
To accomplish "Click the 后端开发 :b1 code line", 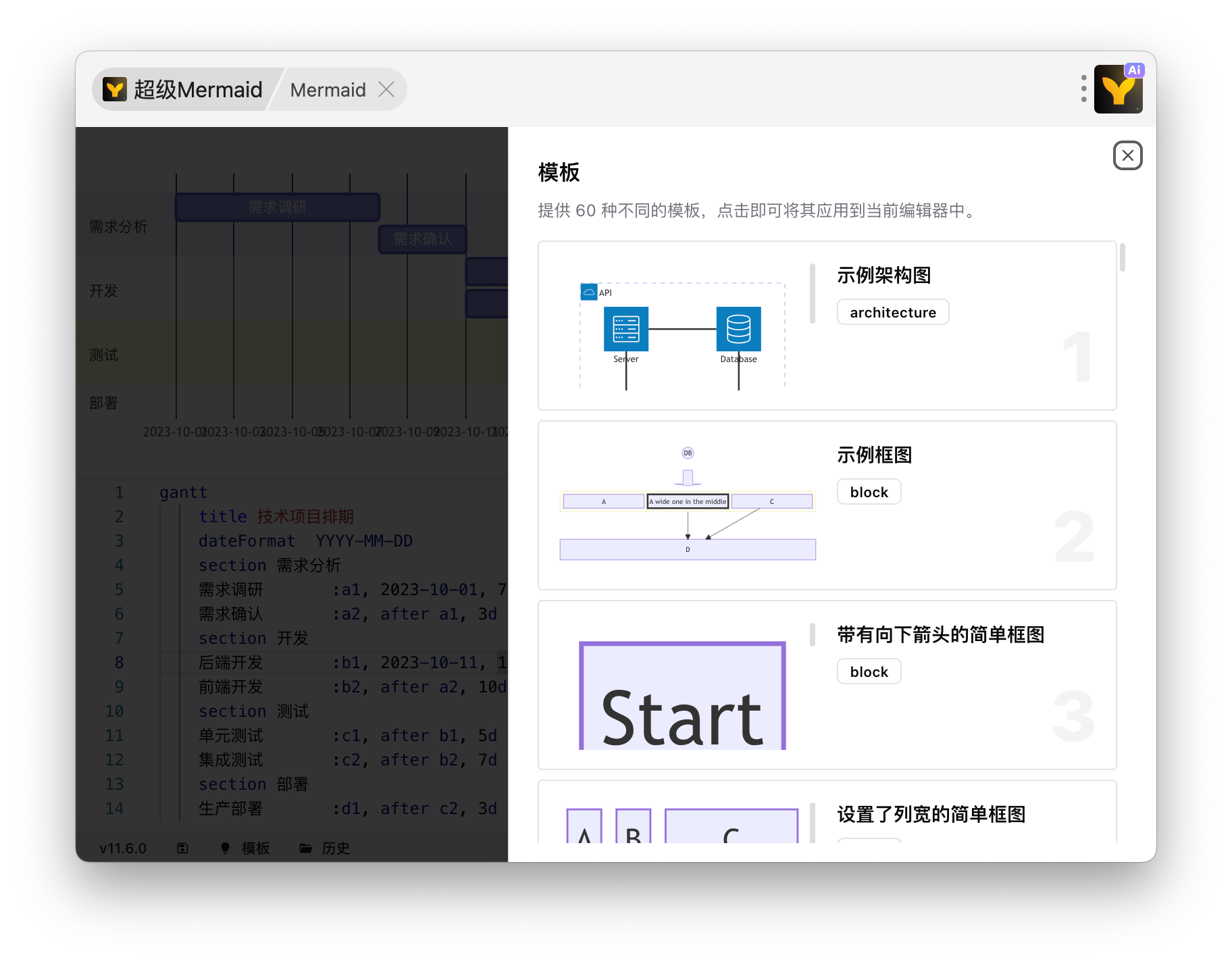I will [x=353, y=663].
